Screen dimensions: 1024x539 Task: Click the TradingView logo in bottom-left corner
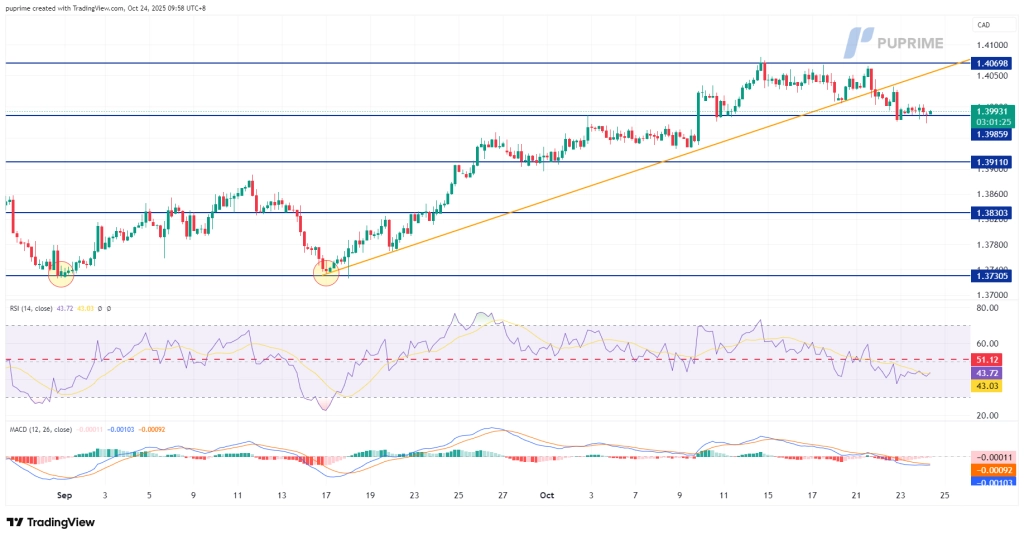point(50,522)
